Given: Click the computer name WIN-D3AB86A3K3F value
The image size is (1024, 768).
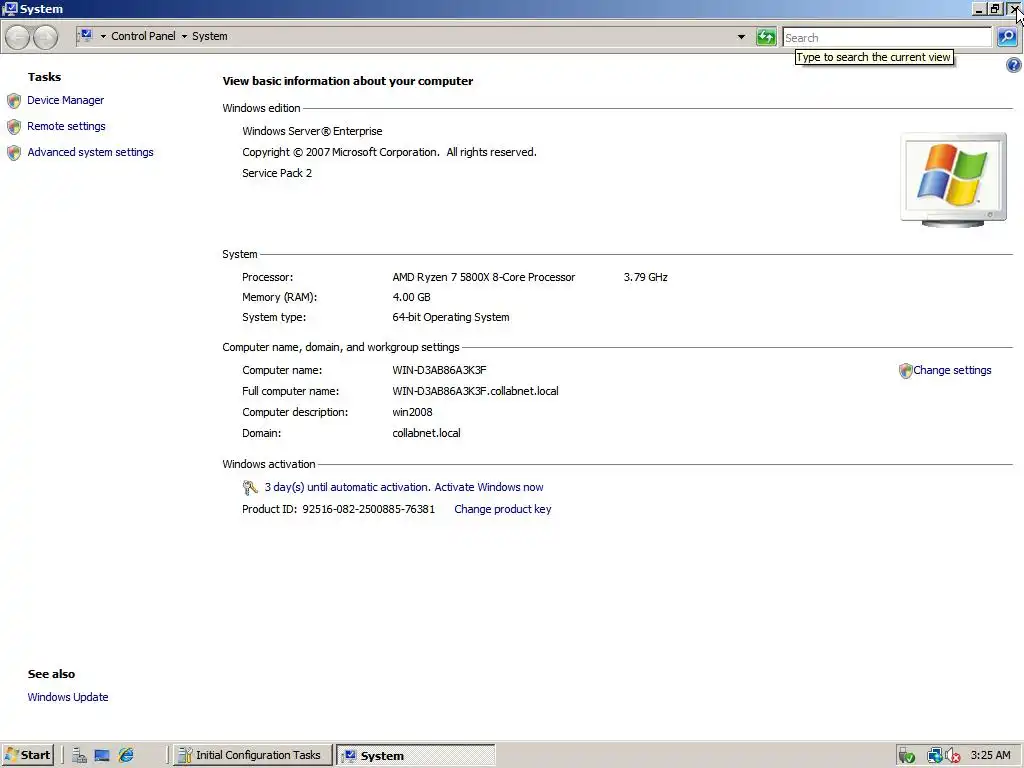Looking at the screenshot, I should point(439,370).
